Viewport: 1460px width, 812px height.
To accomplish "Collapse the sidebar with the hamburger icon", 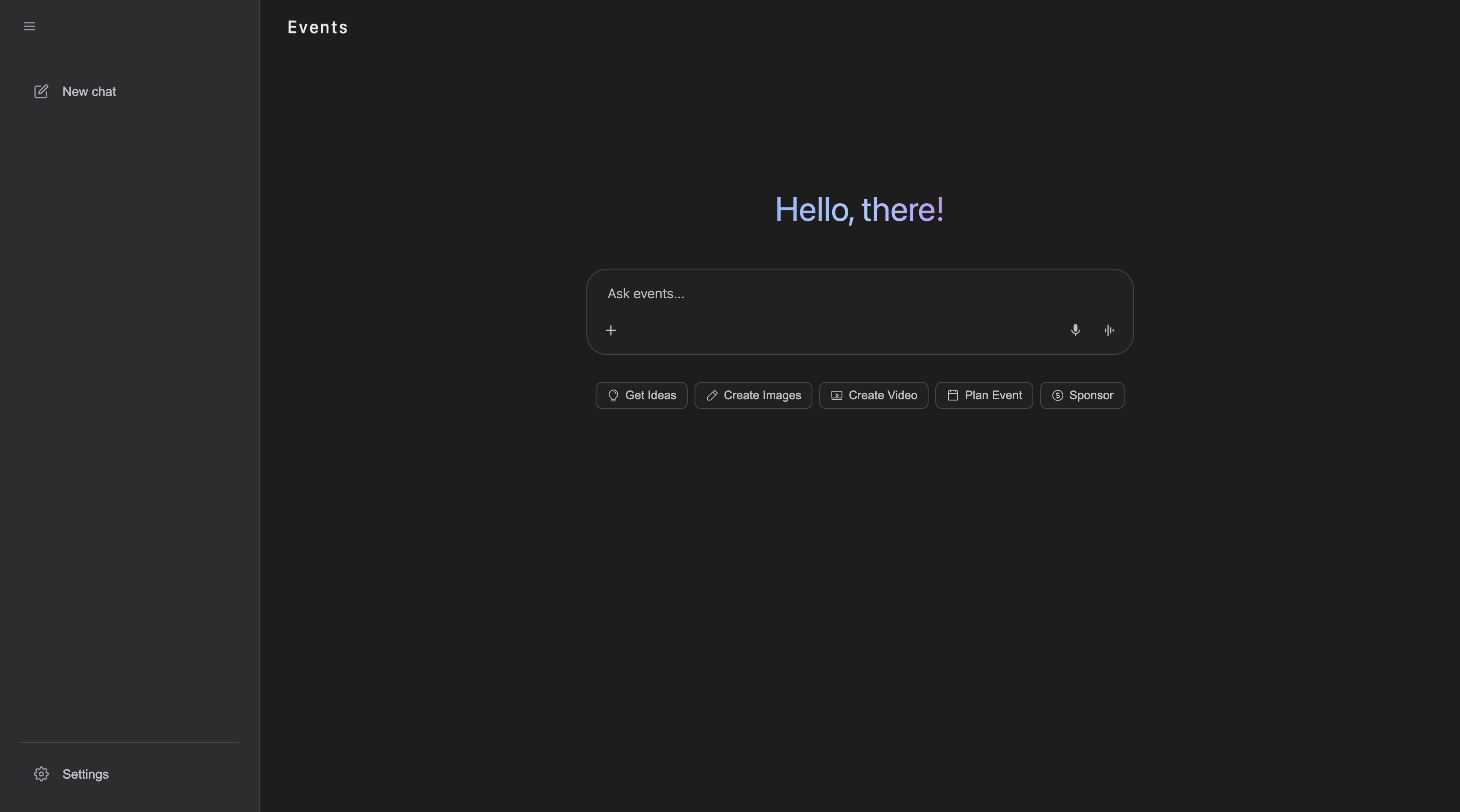I will [x=30, y=26].
